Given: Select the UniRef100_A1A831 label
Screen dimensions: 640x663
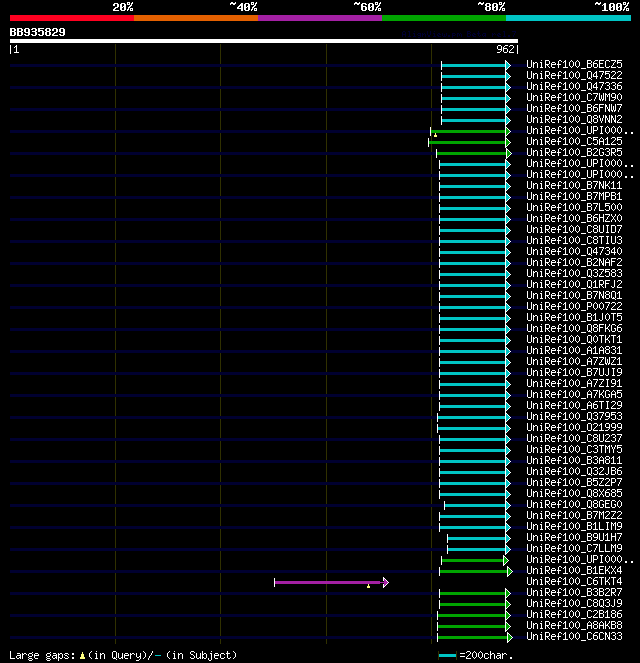Looking at the screenshot, I should (574, 351).
